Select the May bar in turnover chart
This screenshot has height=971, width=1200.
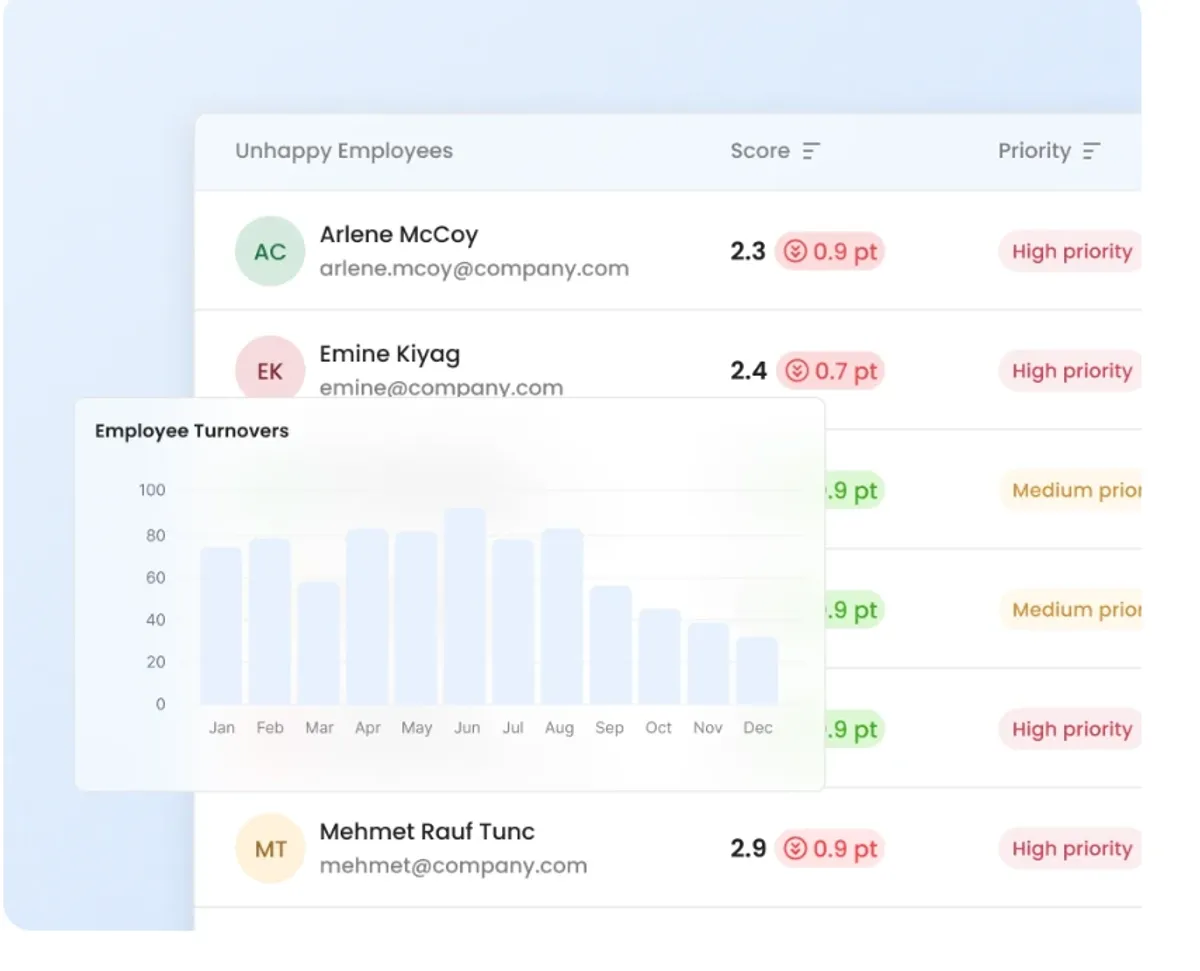pos(416,618)
